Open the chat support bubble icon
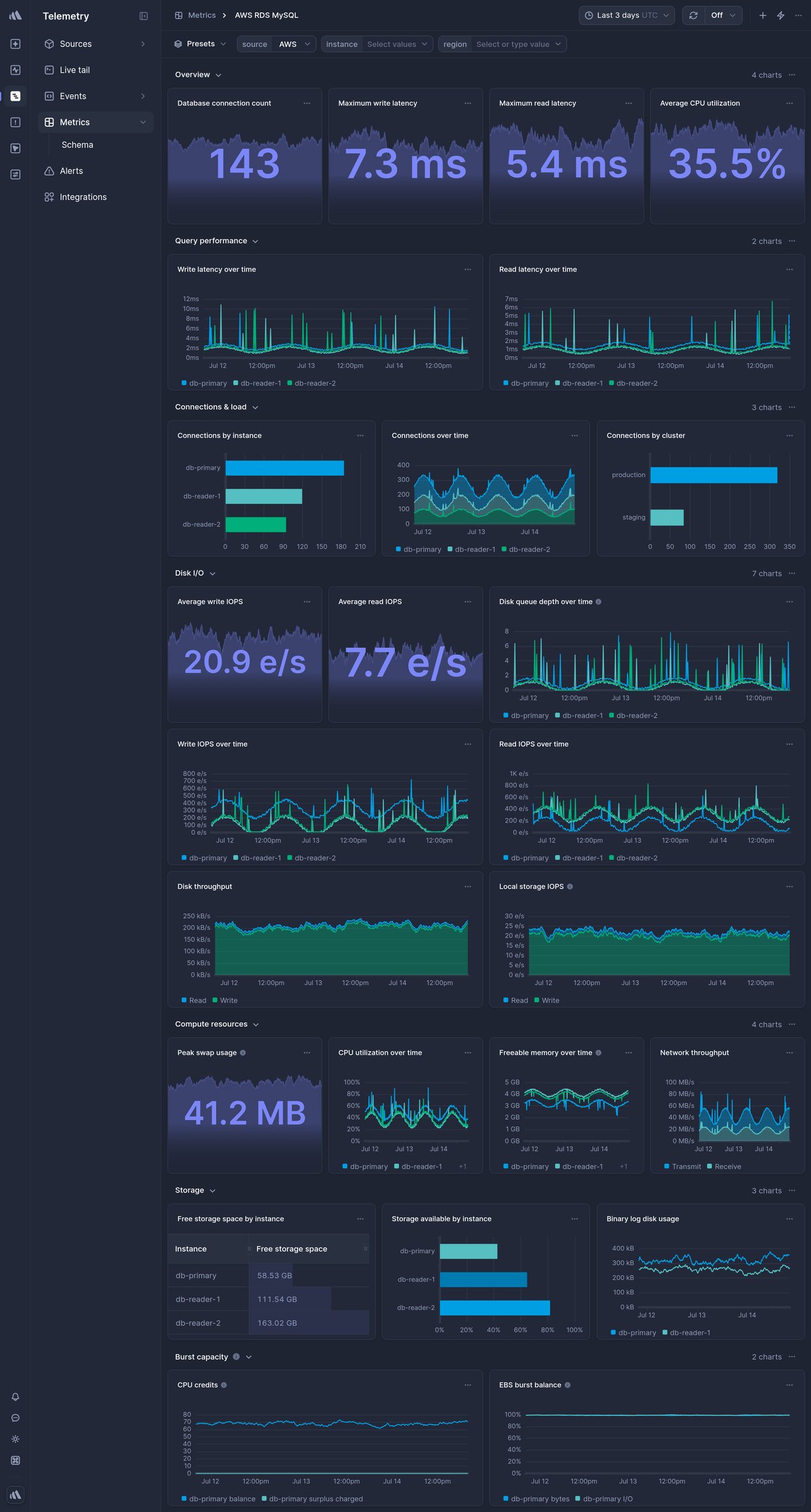Screen dimensions: 811x1512 point(15,1418)
